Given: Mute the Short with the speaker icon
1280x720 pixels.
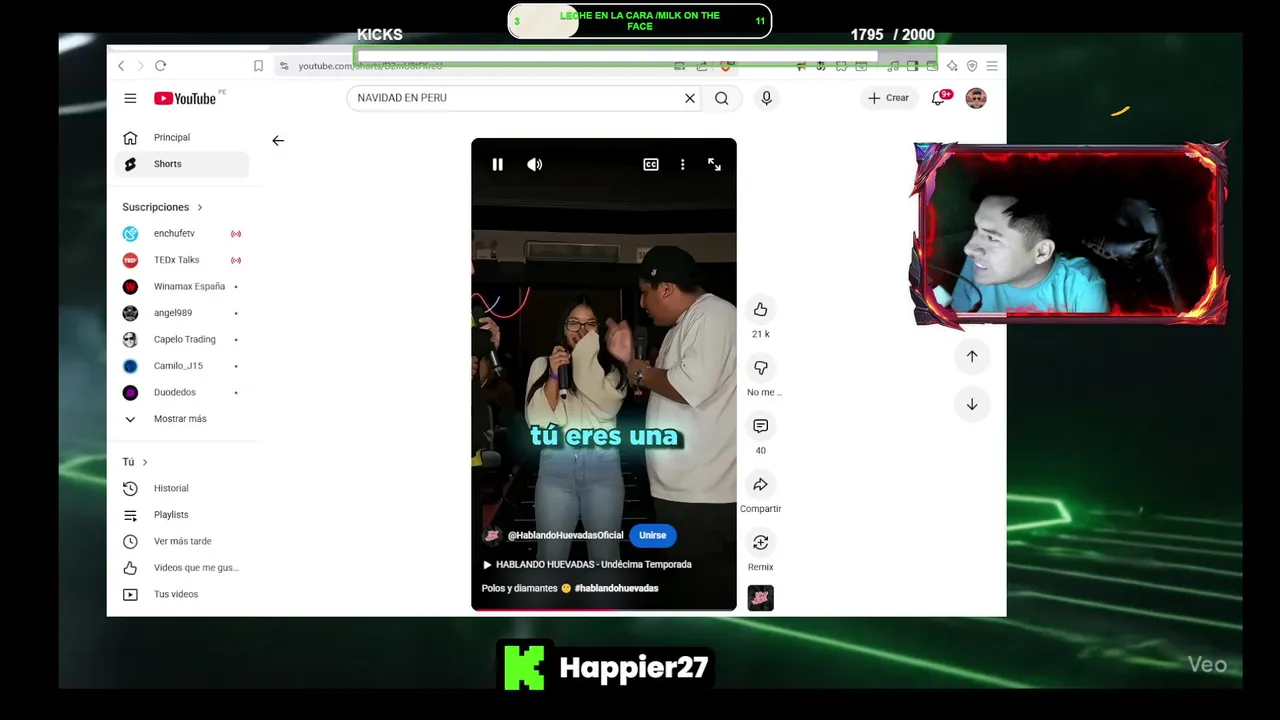Looking at the screenshot, I should tap(535, 164).
